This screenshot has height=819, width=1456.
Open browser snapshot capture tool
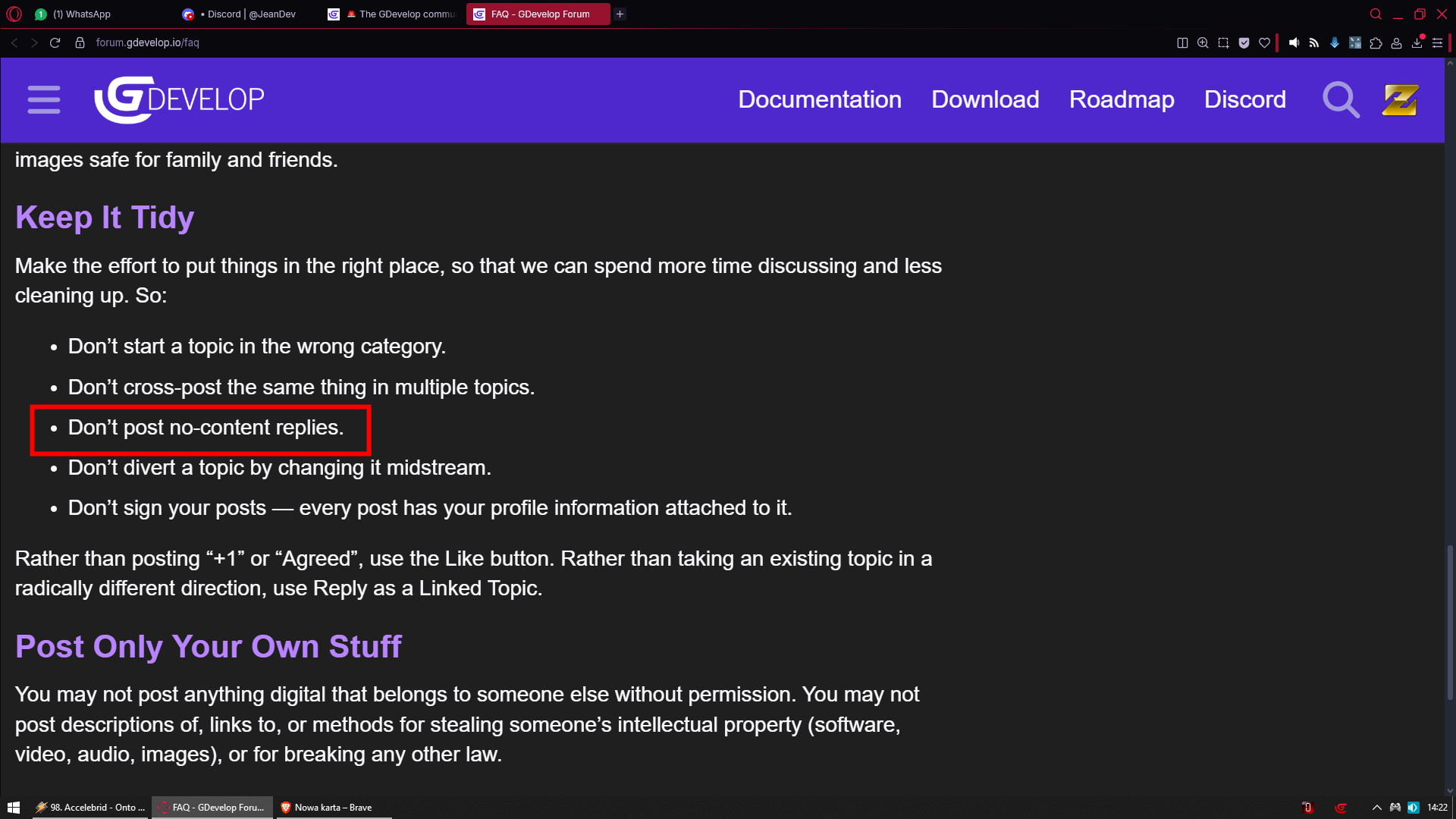pos(1223,42)
